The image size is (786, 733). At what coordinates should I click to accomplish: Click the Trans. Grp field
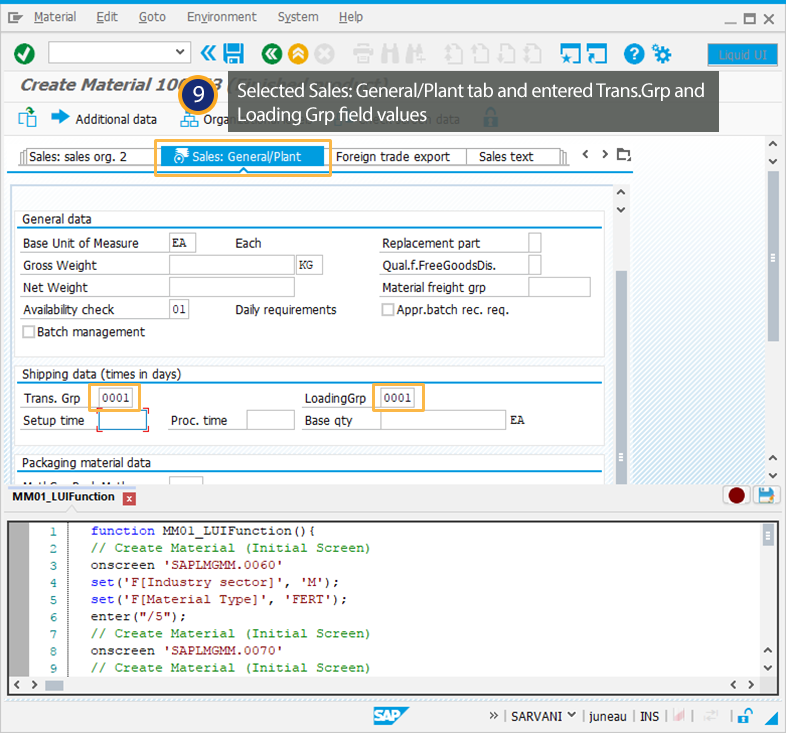coord(116,398)
